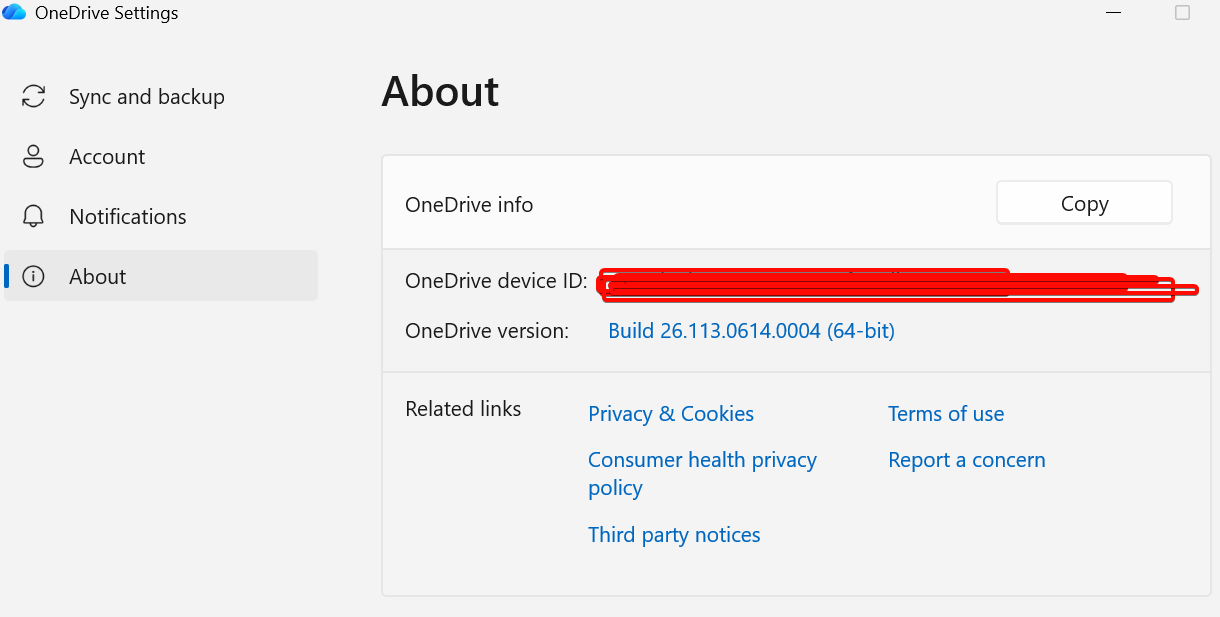Click the OneDrive Settings window title
Screen dimensions: 1220x617
pos(107,13)
